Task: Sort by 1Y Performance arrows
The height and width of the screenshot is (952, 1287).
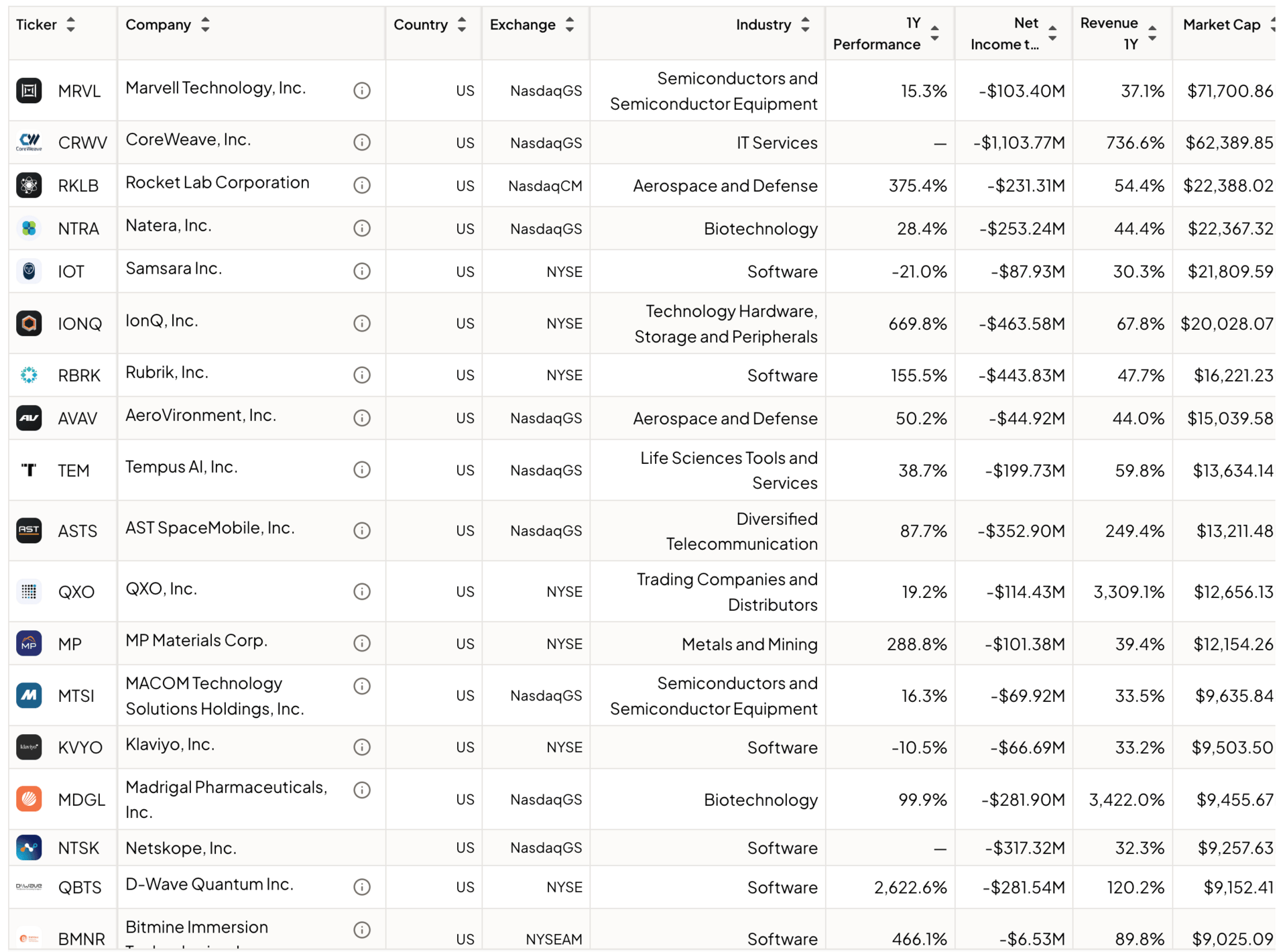Action: coord(934,34)
